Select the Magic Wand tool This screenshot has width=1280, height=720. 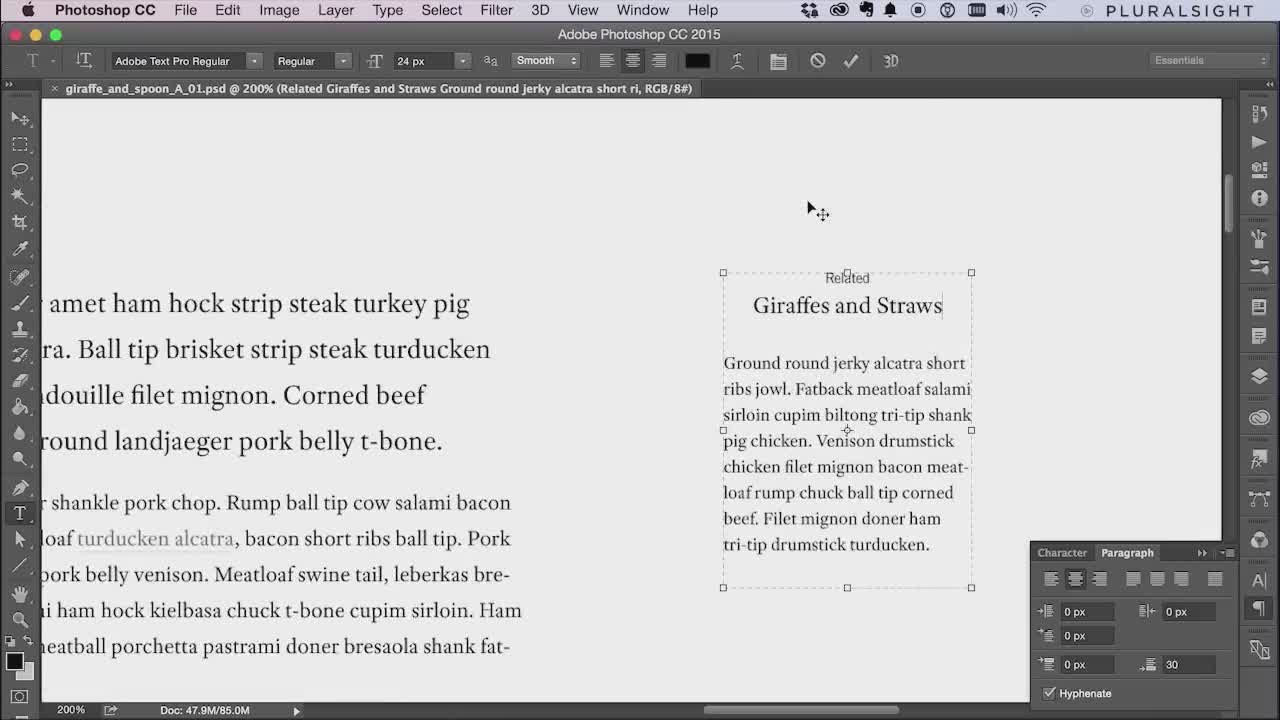click(19, 196)
